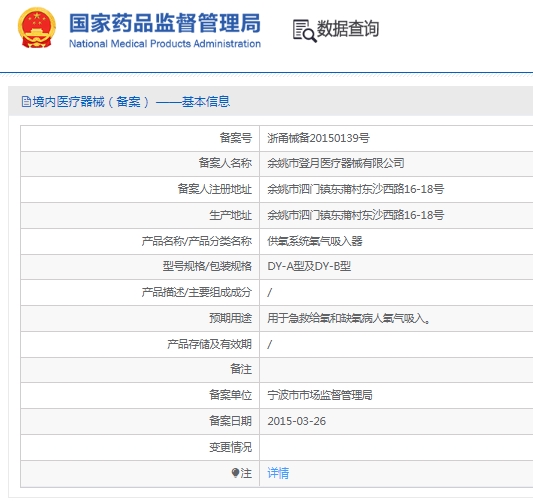Image resolution: width=533 pixels, height=501 pixels.
Task: Select filing unit 宁波市市场监督管理局
Action: click(320, 395)
